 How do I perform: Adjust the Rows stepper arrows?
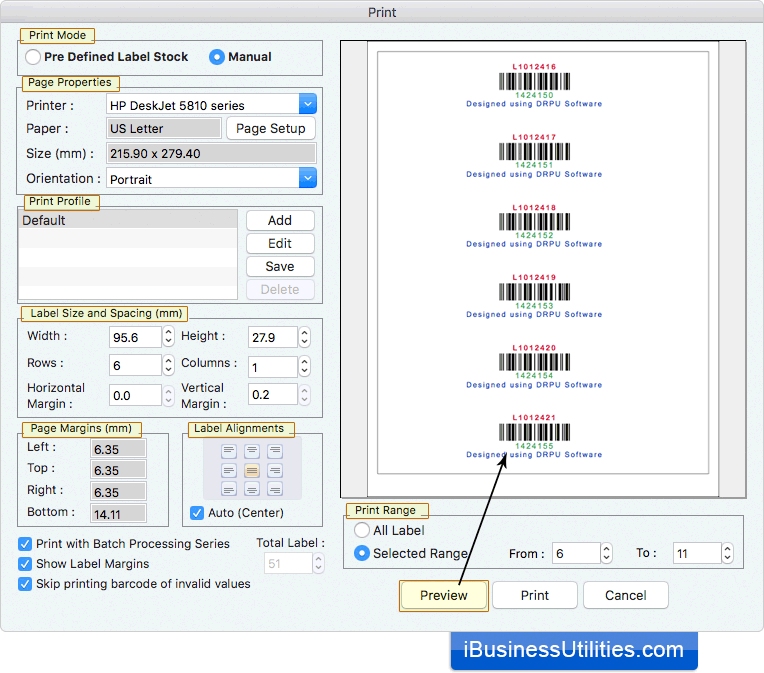(168, 365)
